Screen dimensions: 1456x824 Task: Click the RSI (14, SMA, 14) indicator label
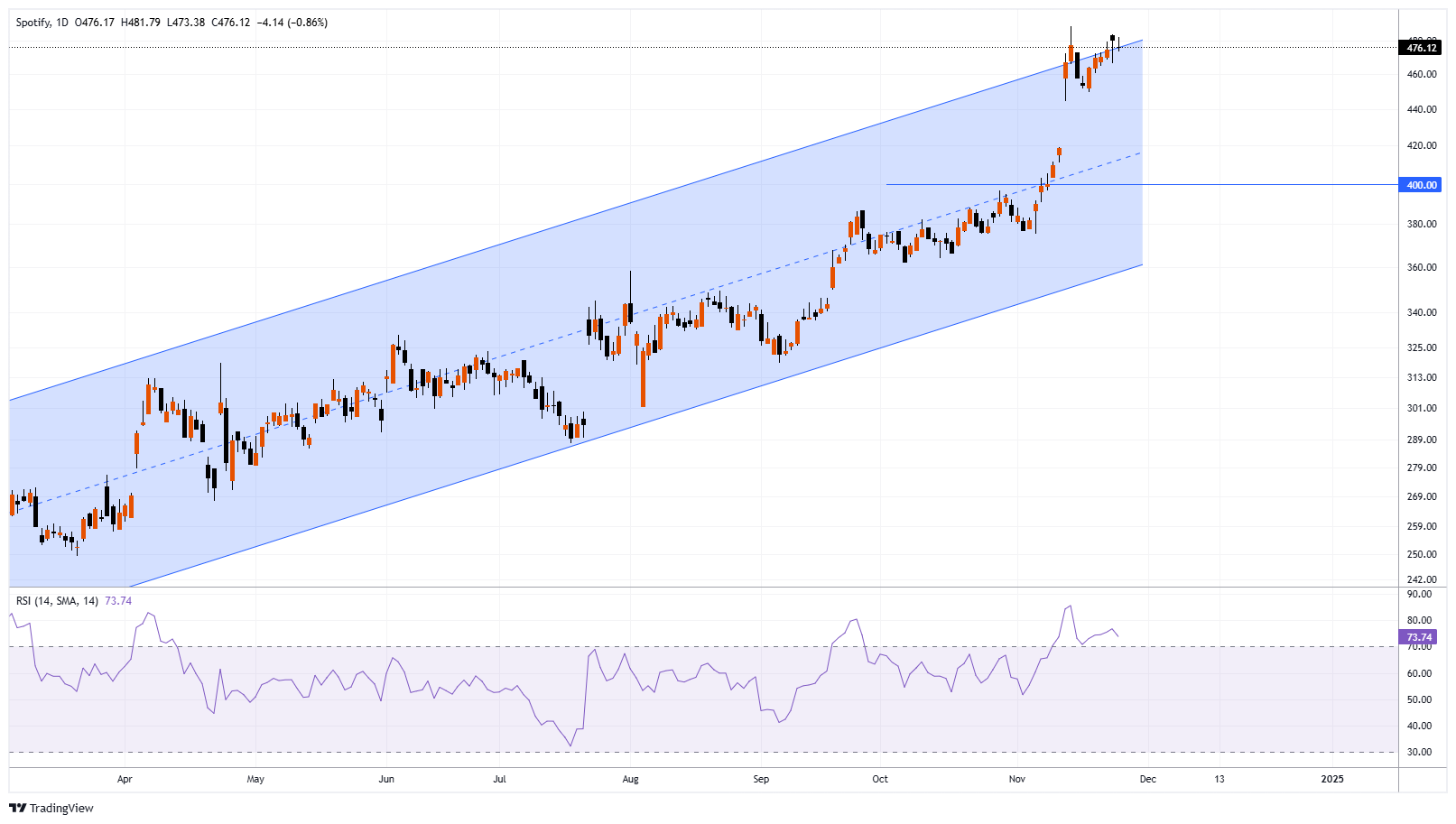tap(57, 601)
